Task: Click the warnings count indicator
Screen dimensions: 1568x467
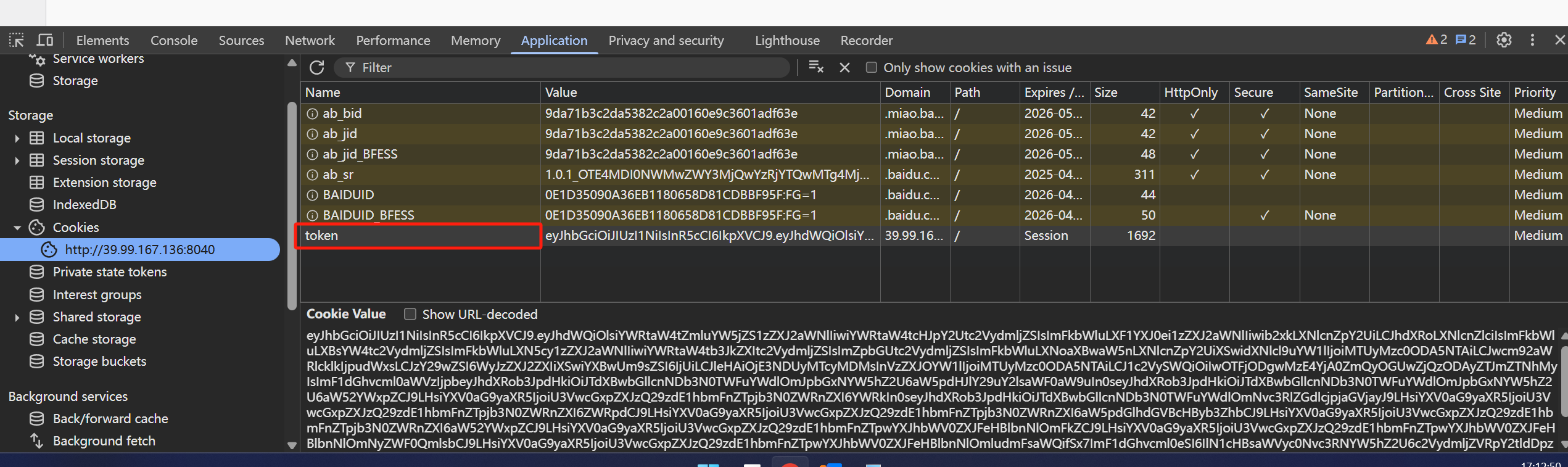Action: [1437, 40]
